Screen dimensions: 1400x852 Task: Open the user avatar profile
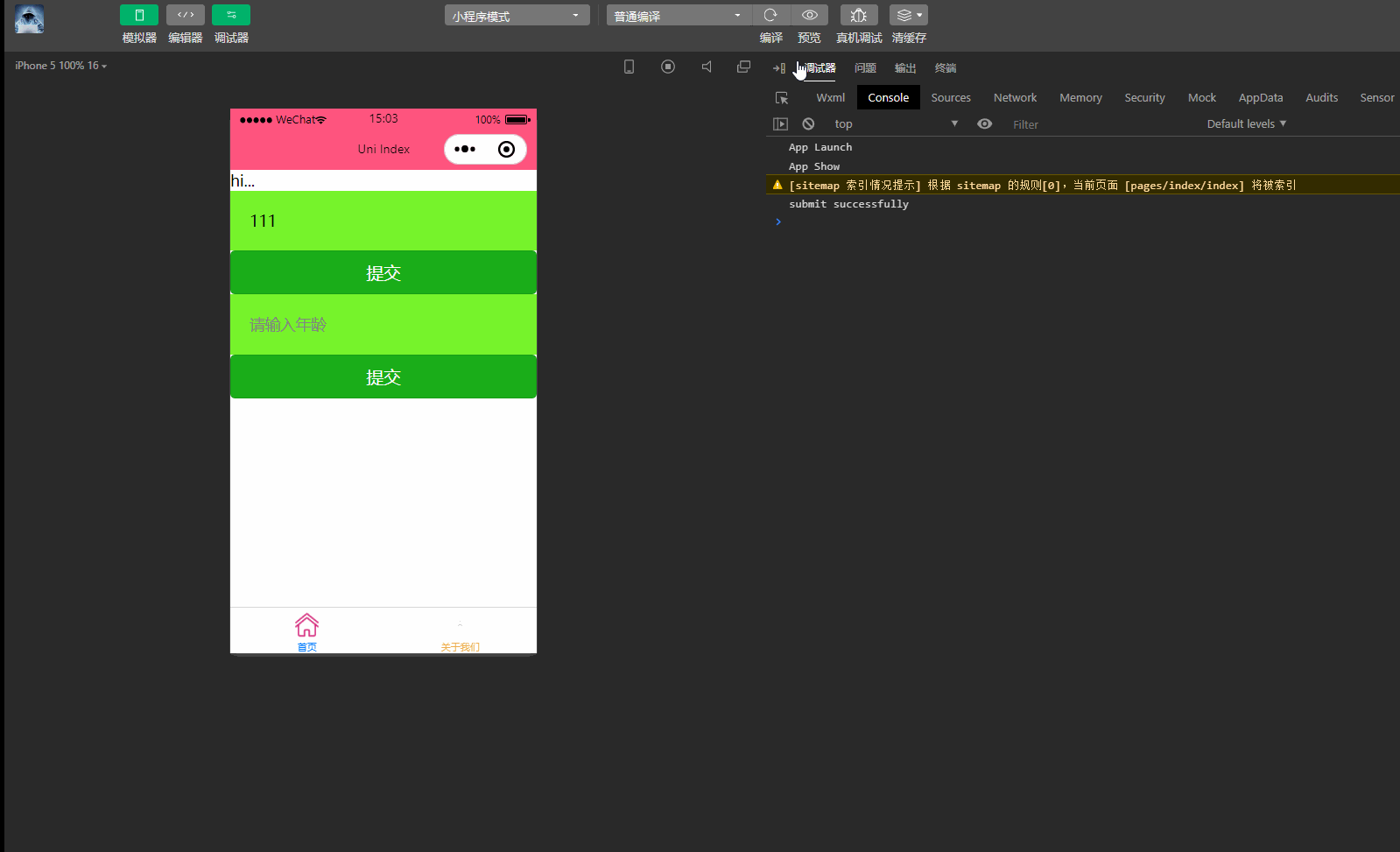[x=30, y=19]
